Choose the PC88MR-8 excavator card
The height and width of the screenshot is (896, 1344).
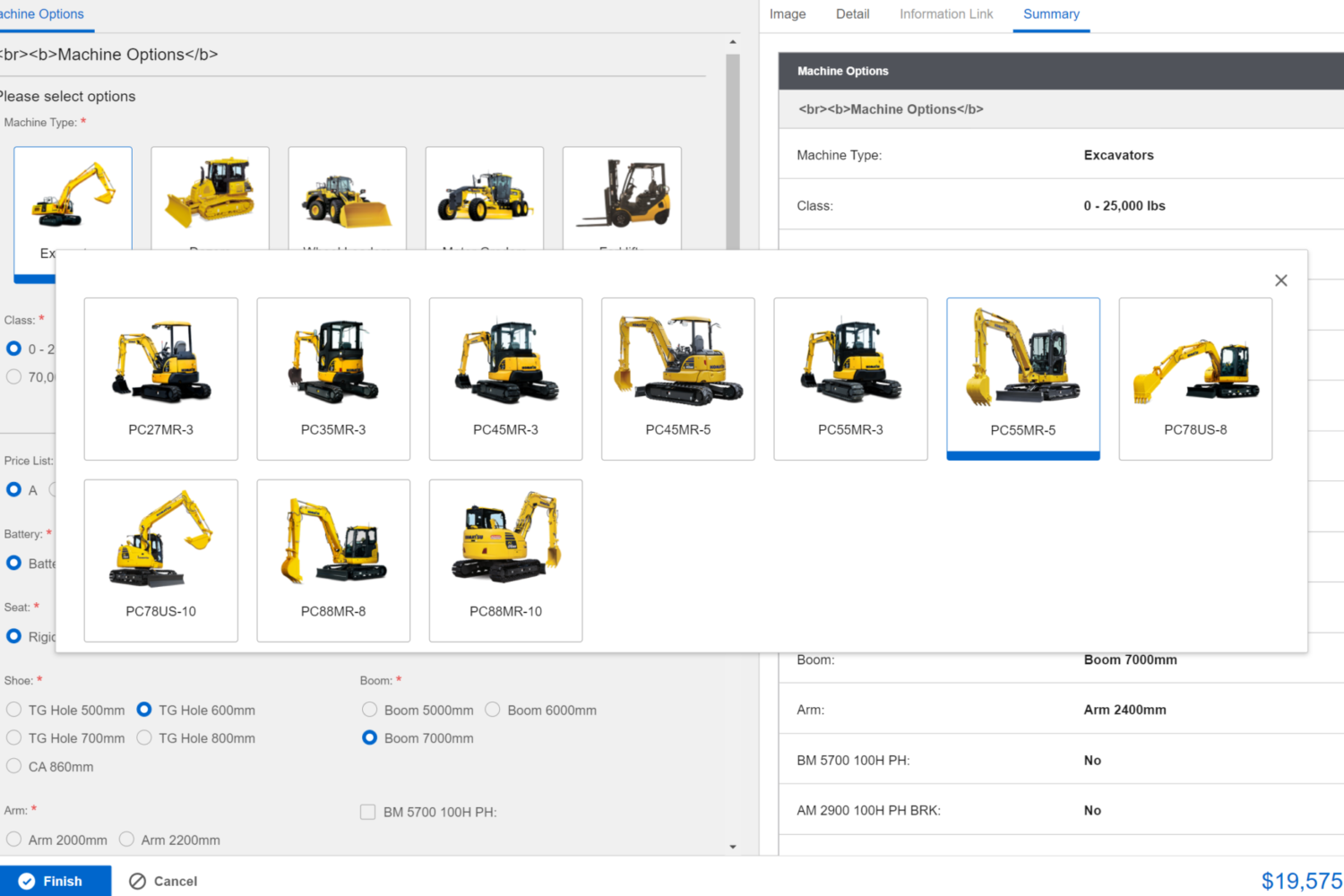tap(333, 561)
